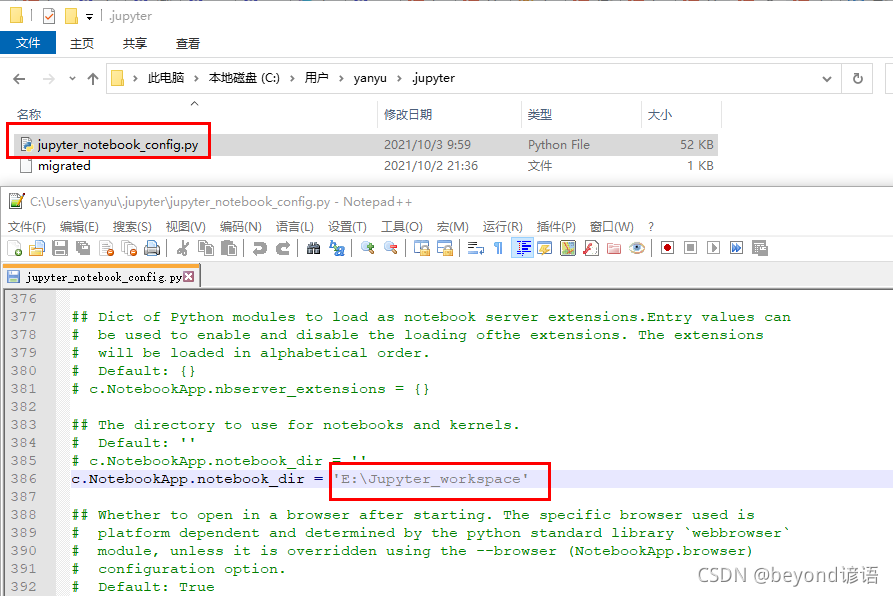Screen dimensions: 893x596
Task: Click the Explorer Refresh button
Action: (858, 79)
